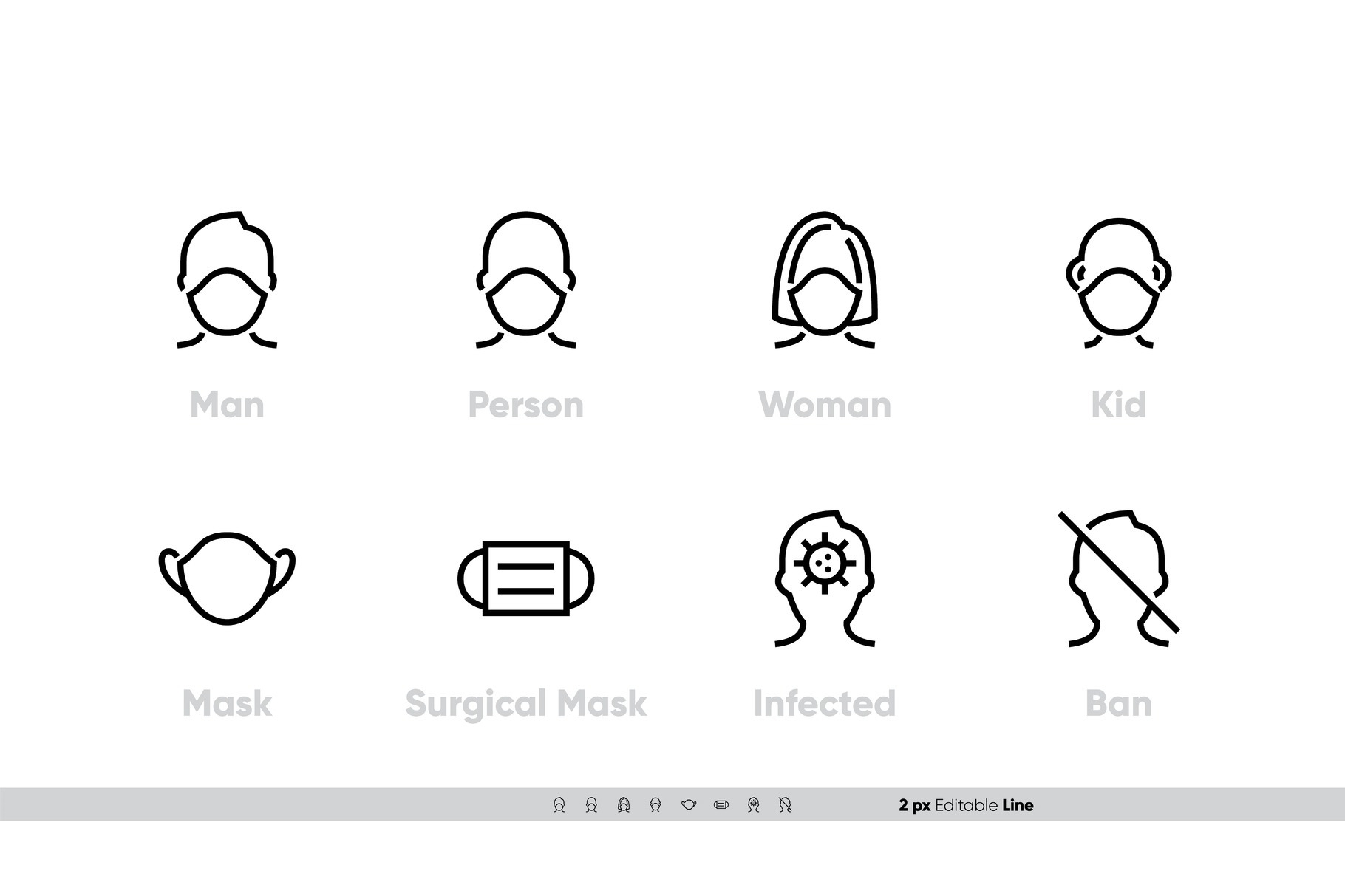Viewport: 1345px width, 896px height.
Task: Click the "Infected" text label
Action: 825,704
